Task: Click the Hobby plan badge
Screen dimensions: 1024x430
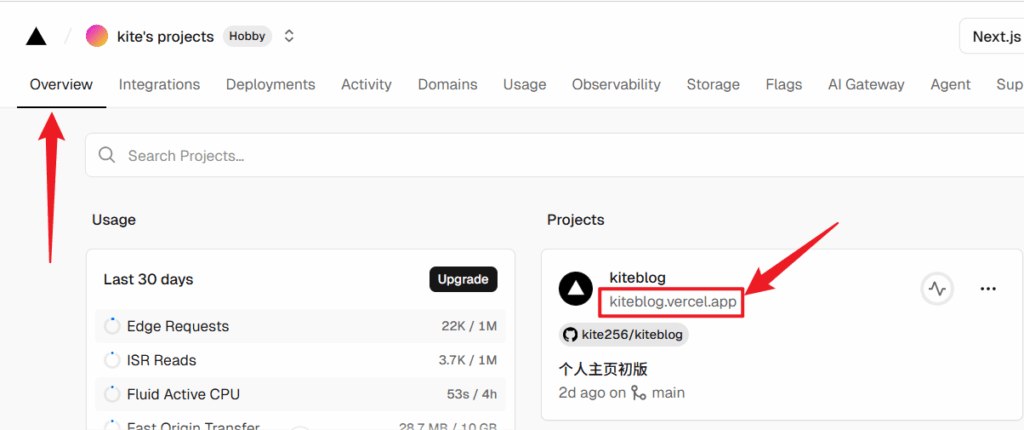Action: (247, 36)
